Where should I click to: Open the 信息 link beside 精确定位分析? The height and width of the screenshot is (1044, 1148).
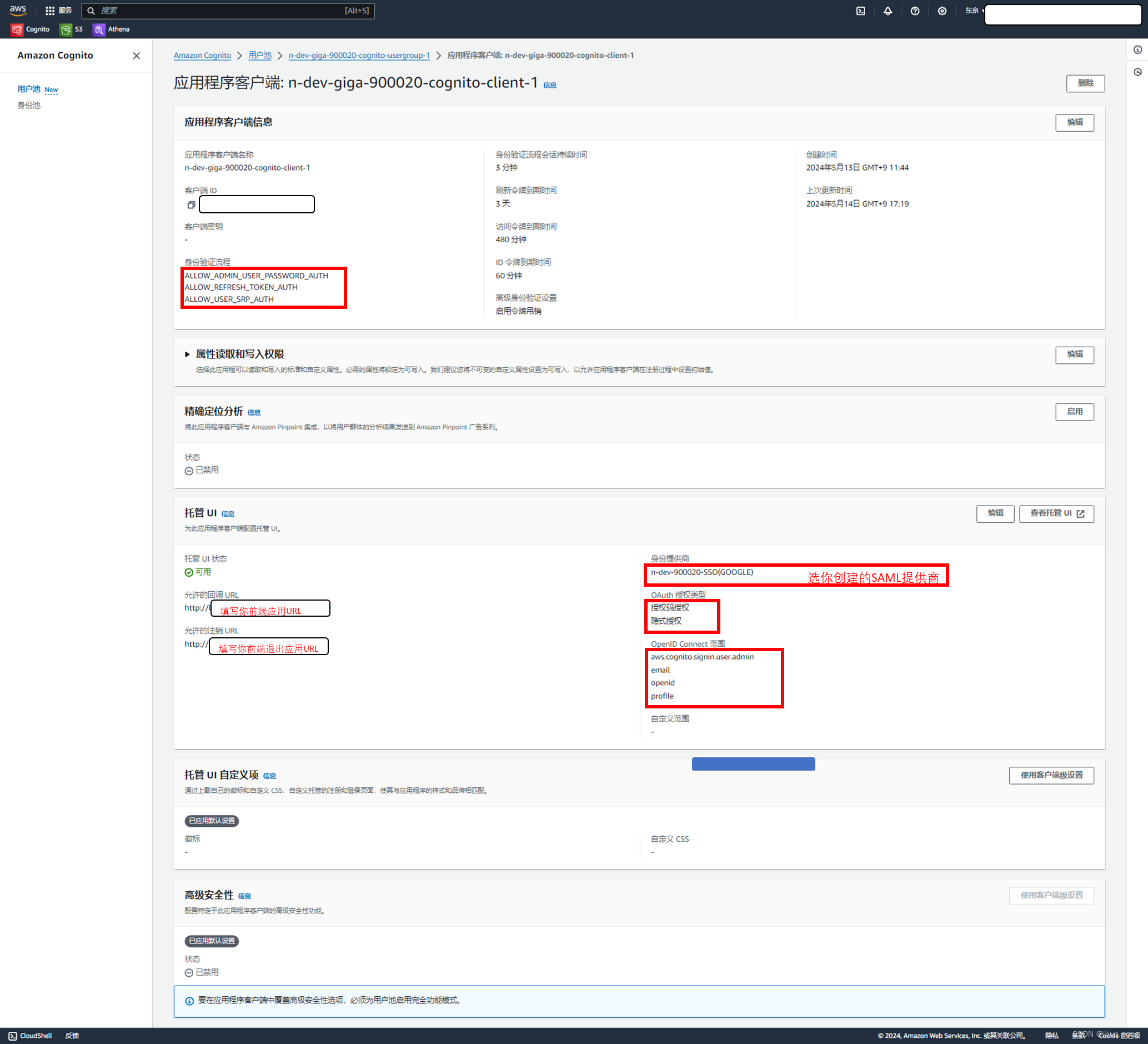254,412
